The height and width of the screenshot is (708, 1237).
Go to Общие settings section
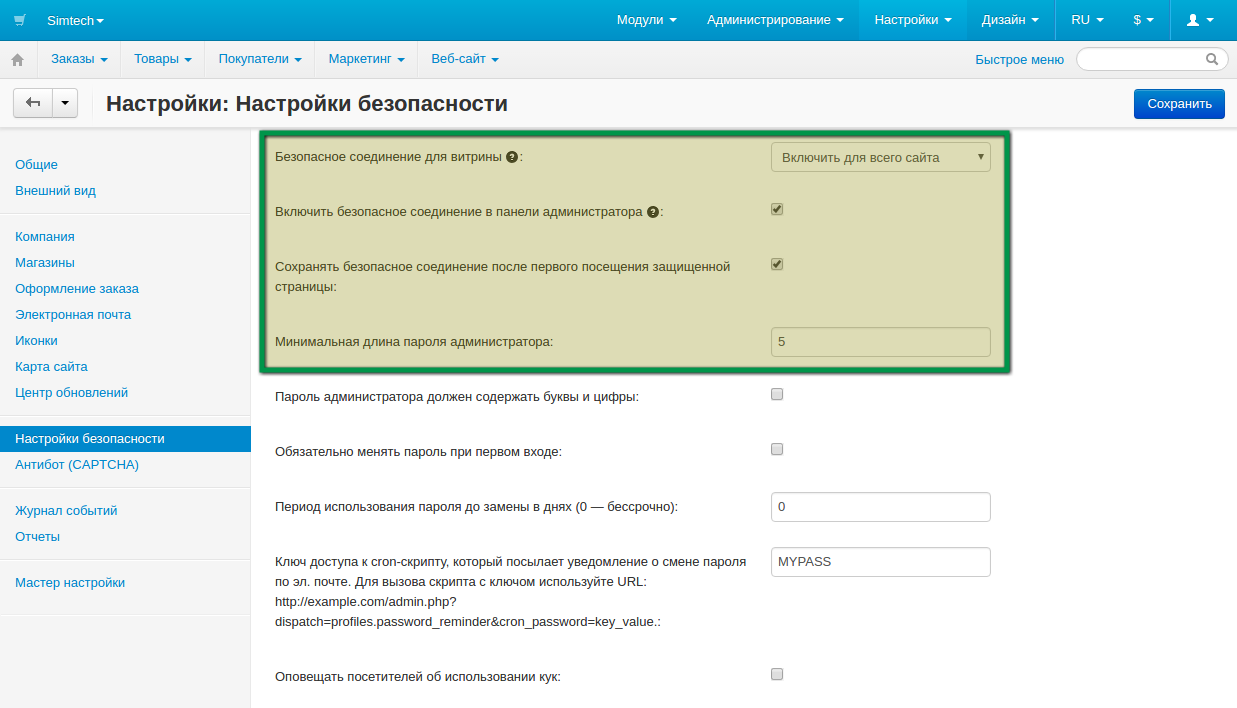[x=36, y=164]
